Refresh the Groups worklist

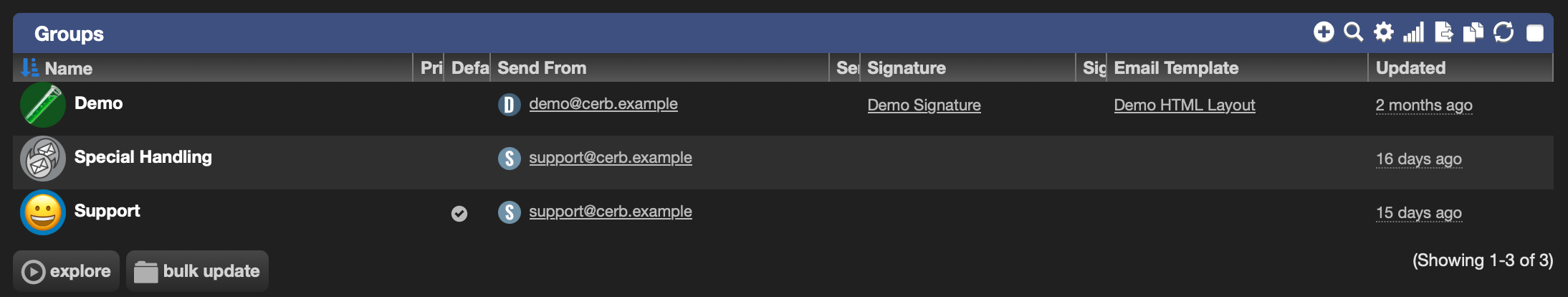pyautogui.click(x=1503, y=32)
